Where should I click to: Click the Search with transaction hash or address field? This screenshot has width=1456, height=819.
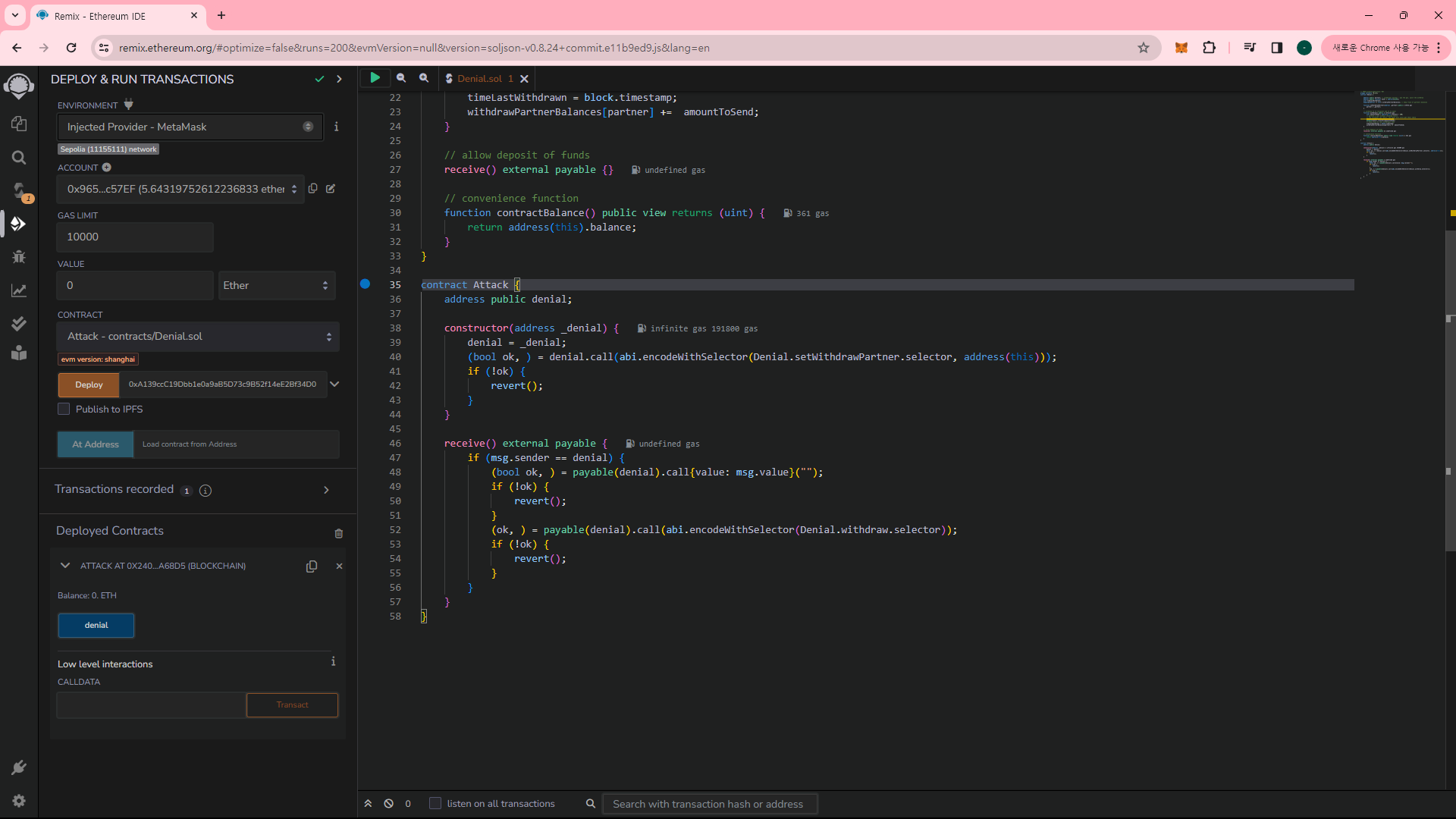pyautogui.click(x=710, y=804)
